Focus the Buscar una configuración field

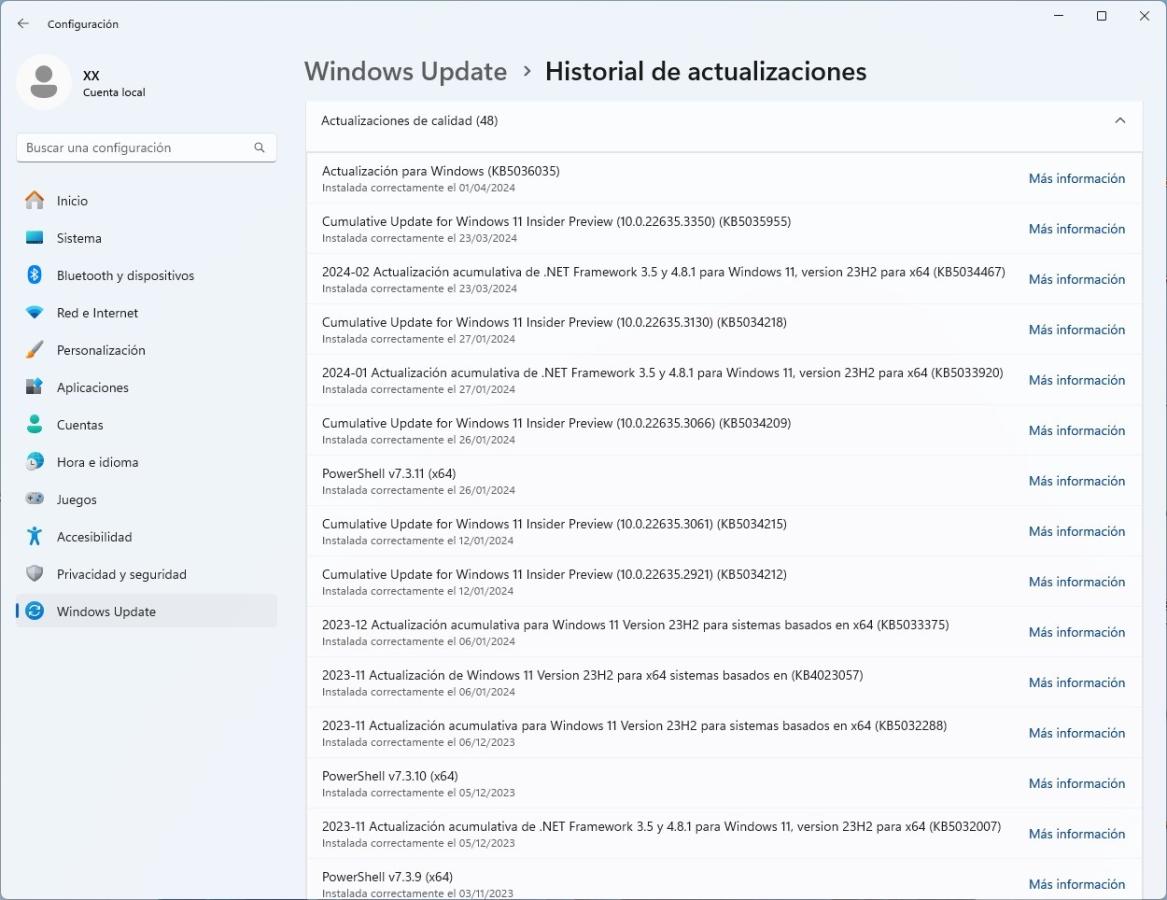[x=135, y=147]
